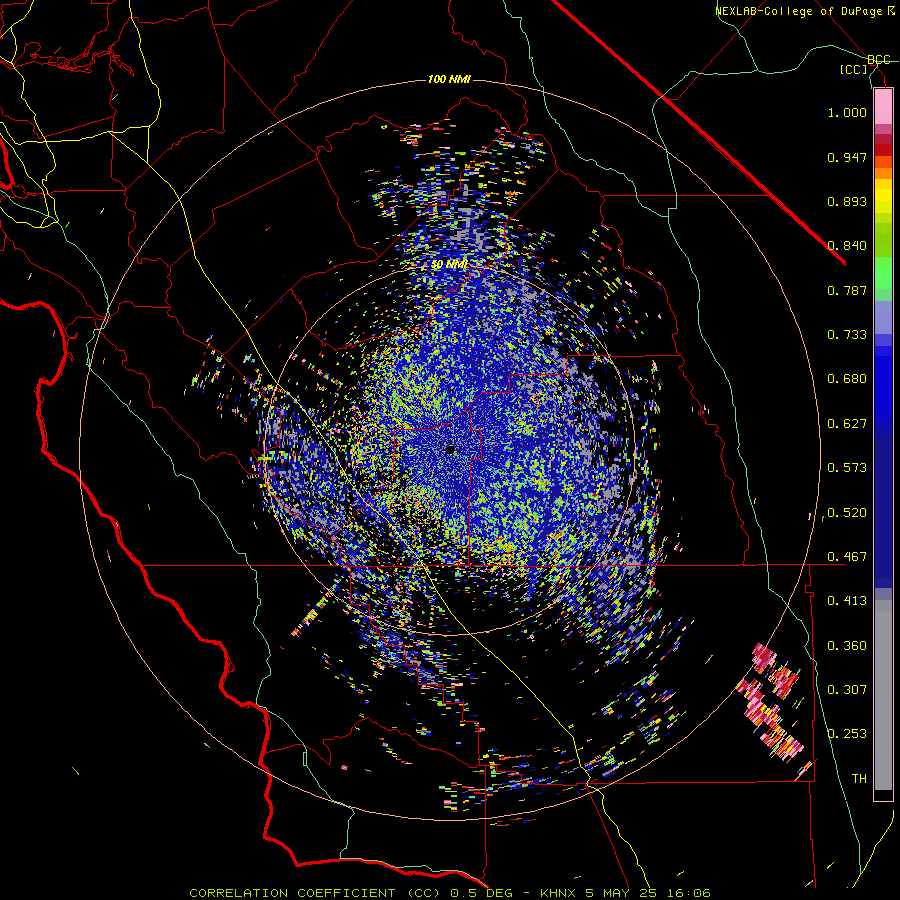Click the 100 NMI range ring label
Screen dimensions: 900x900
pyautogui.click(x=449, y=79)
